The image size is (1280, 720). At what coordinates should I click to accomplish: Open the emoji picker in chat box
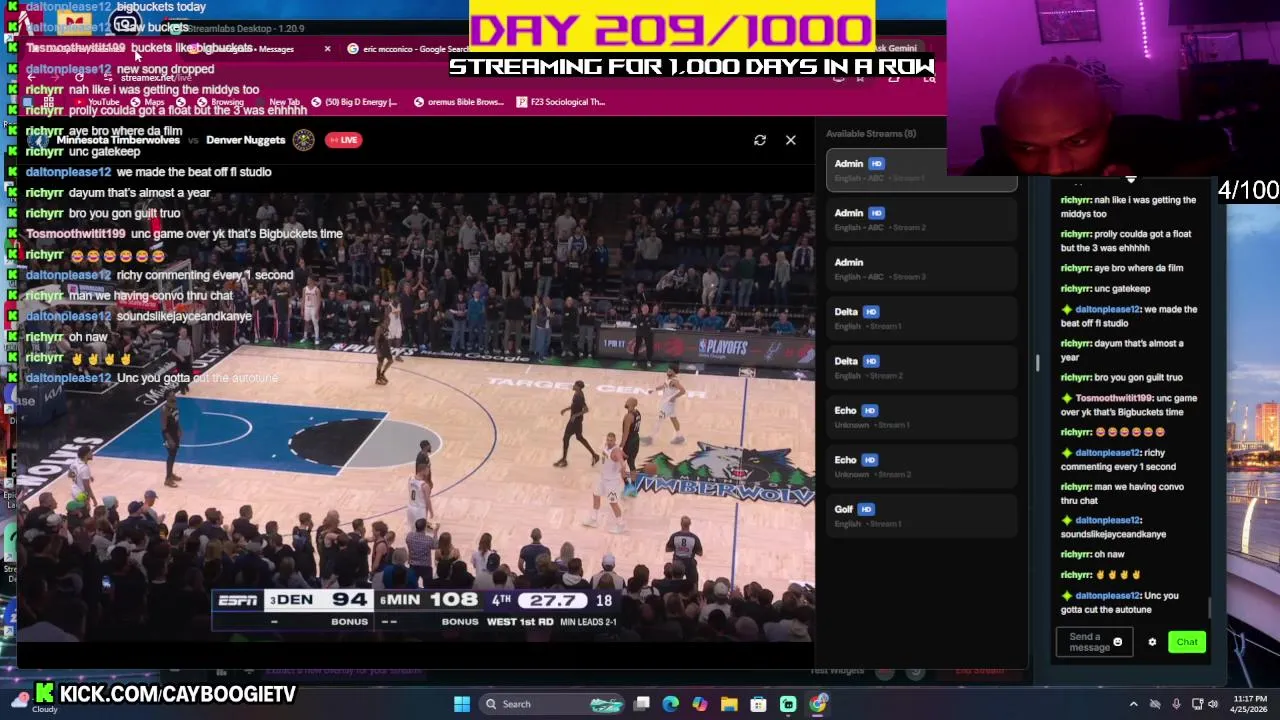[x=1118, y=642]
